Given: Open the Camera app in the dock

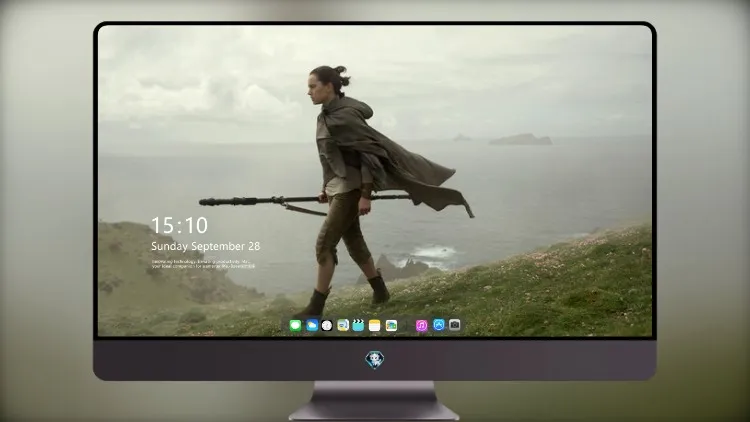Looking at the screenshot, I should (x=455, y=325).
